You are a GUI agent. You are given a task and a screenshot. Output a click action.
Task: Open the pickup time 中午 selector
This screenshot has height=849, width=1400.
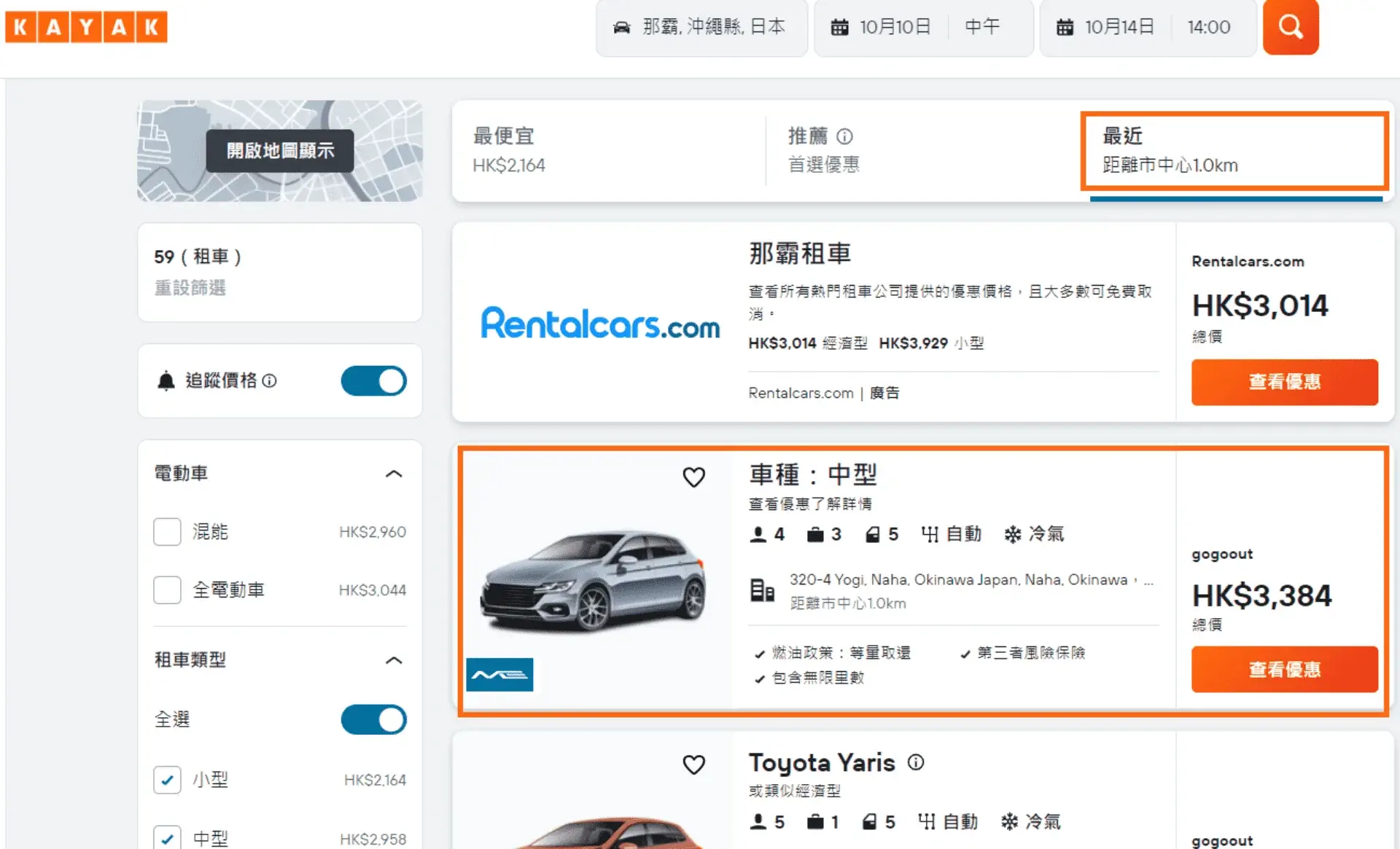point(982,27)
